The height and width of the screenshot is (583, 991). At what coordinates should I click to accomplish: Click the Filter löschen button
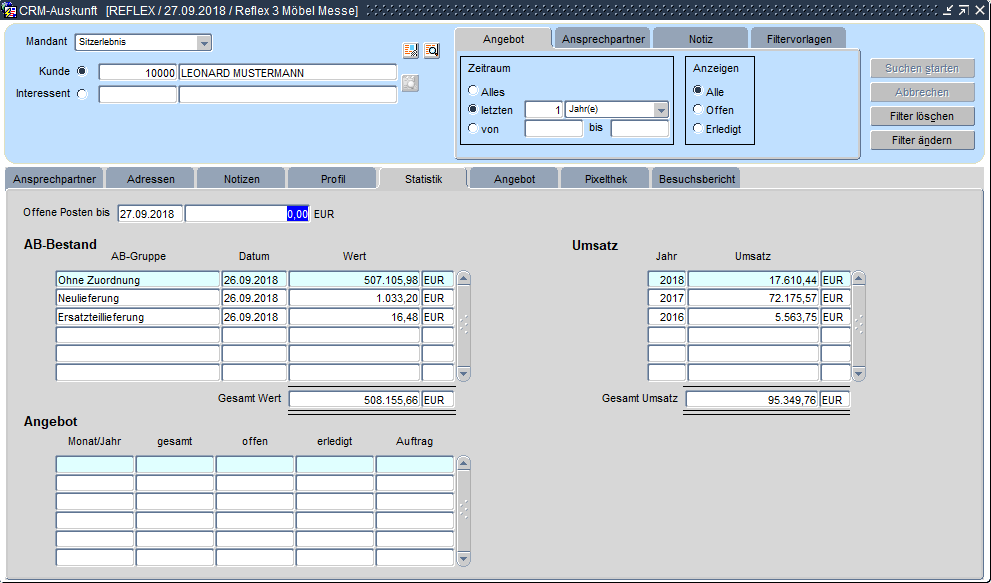pos(922,117)
